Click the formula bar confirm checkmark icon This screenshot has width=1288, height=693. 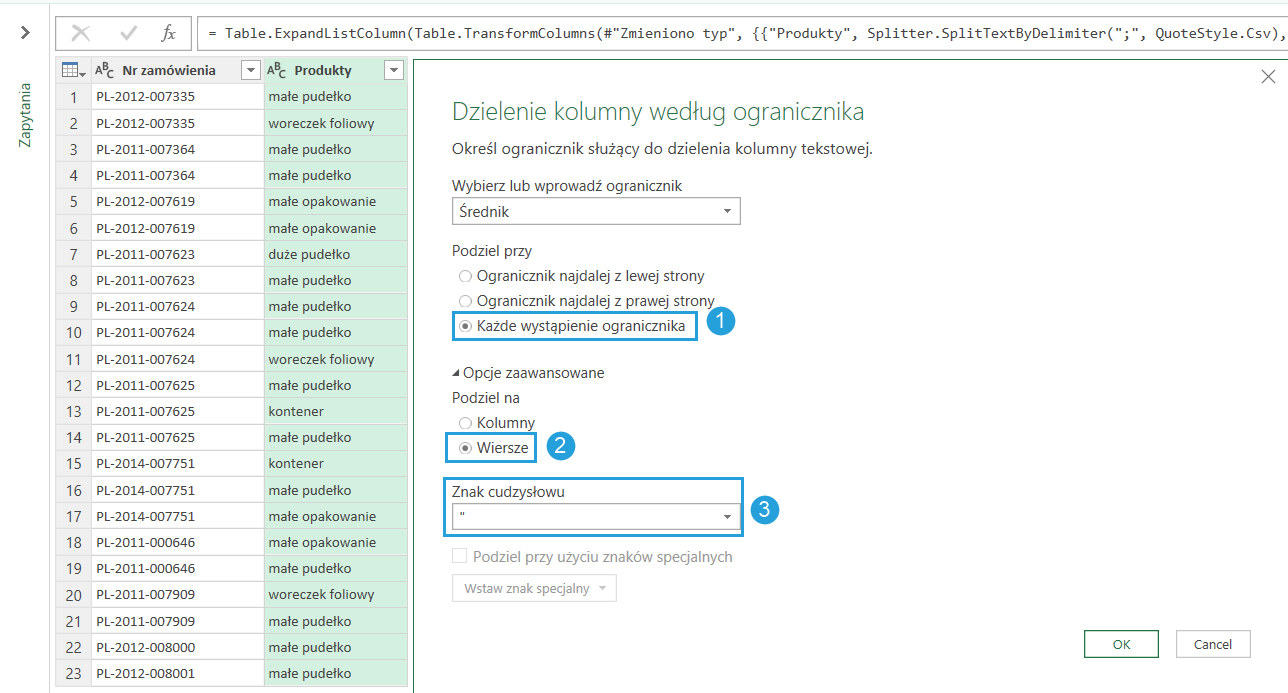[x=128, y=33]
